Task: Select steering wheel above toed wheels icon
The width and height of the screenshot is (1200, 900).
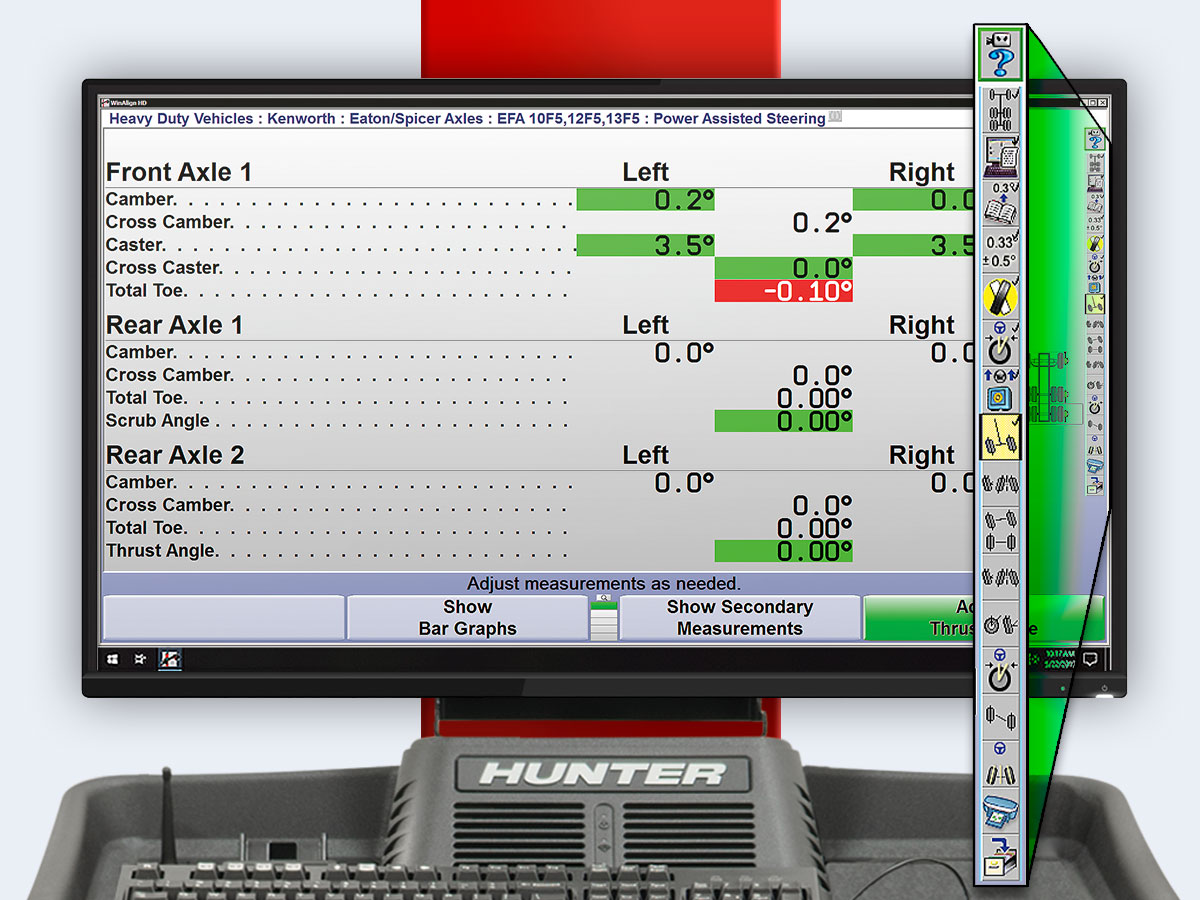Action: pos(999,764)
